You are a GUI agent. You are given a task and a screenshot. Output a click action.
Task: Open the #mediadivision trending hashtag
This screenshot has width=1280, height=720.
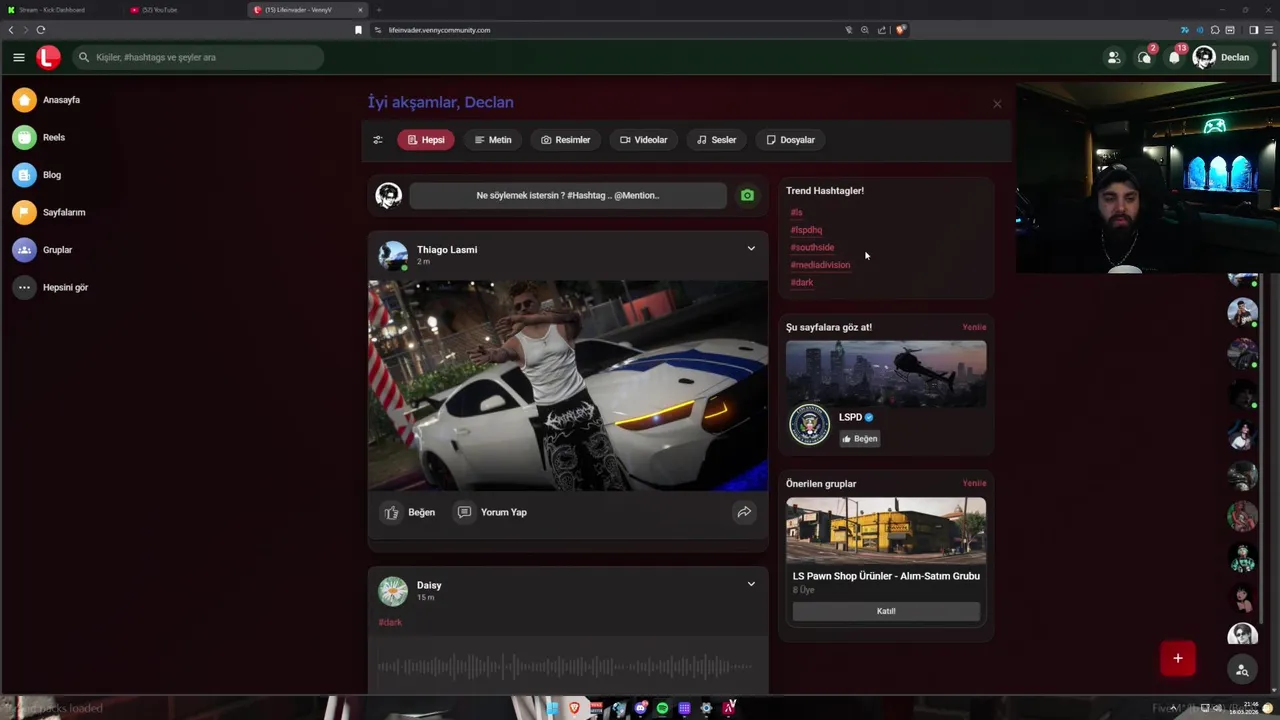[x=820, y=265]
